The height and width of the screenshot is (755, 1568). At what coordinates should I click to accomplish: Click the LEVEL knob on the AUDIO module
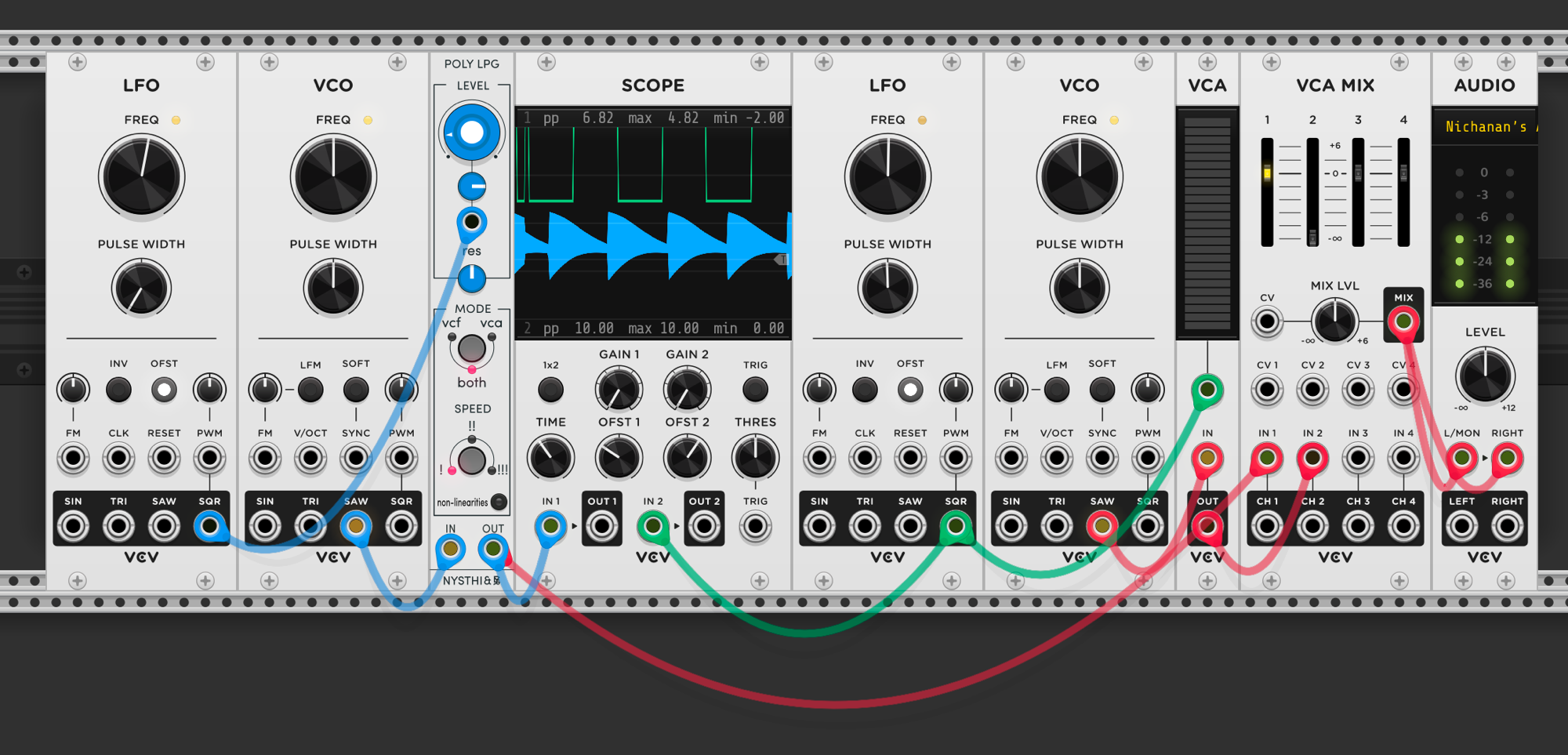coord(1485,376)
